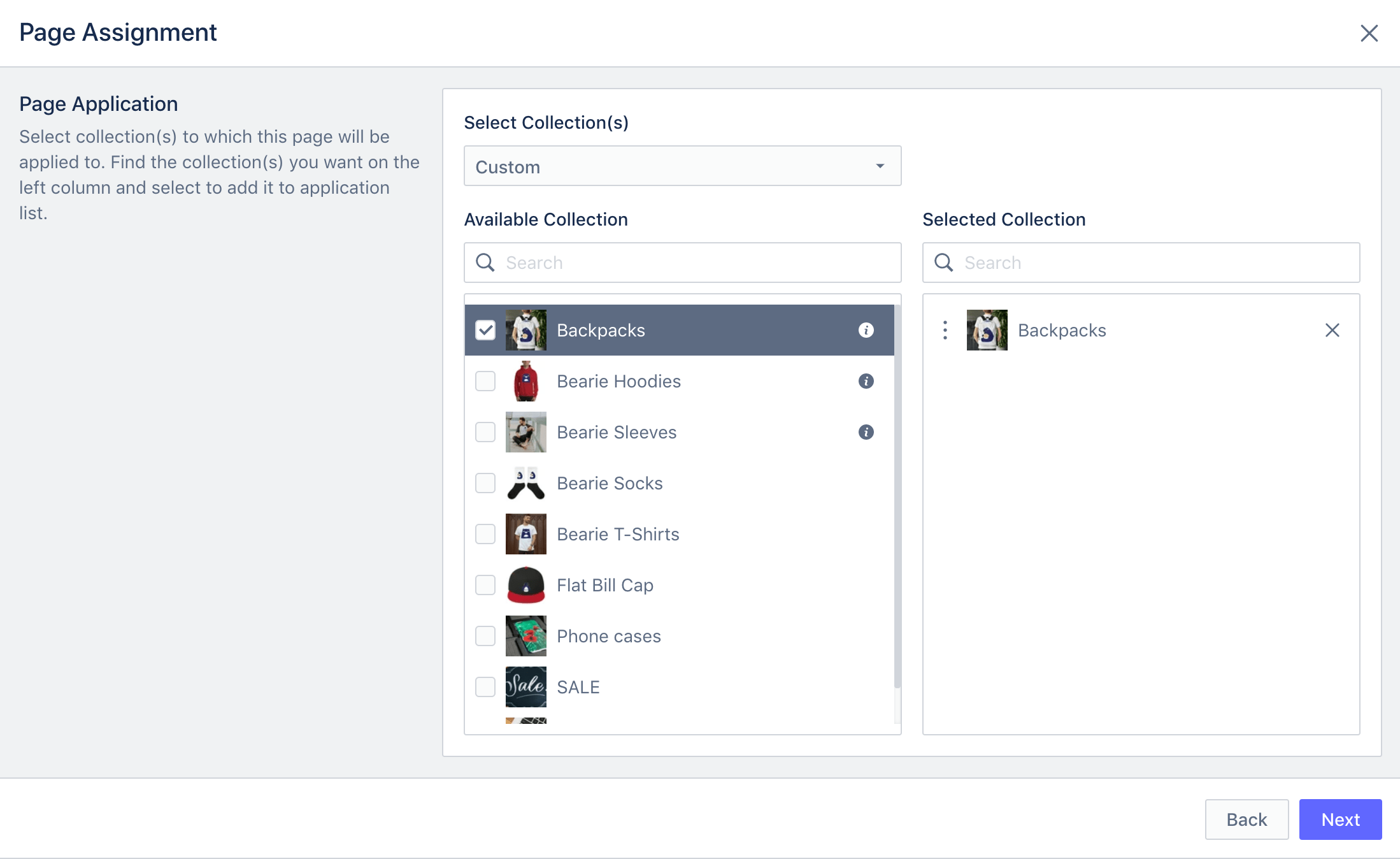Check the Bearie Sleeves checkbox
Viewport: 1400px width, 859px height.
pyautogui.click(x=485, y=432)
